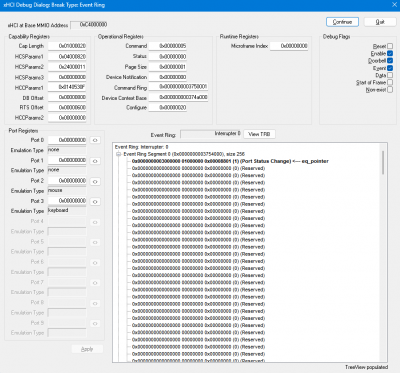Click the Configure register field

168,108
